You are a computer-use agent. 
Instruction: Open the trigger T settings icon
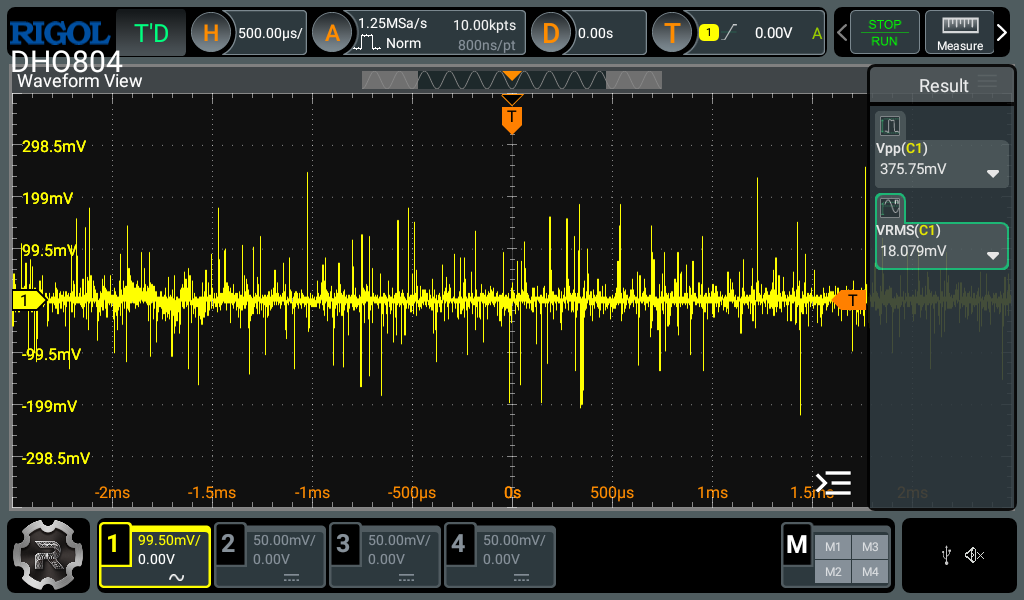(x=672, y=33)
